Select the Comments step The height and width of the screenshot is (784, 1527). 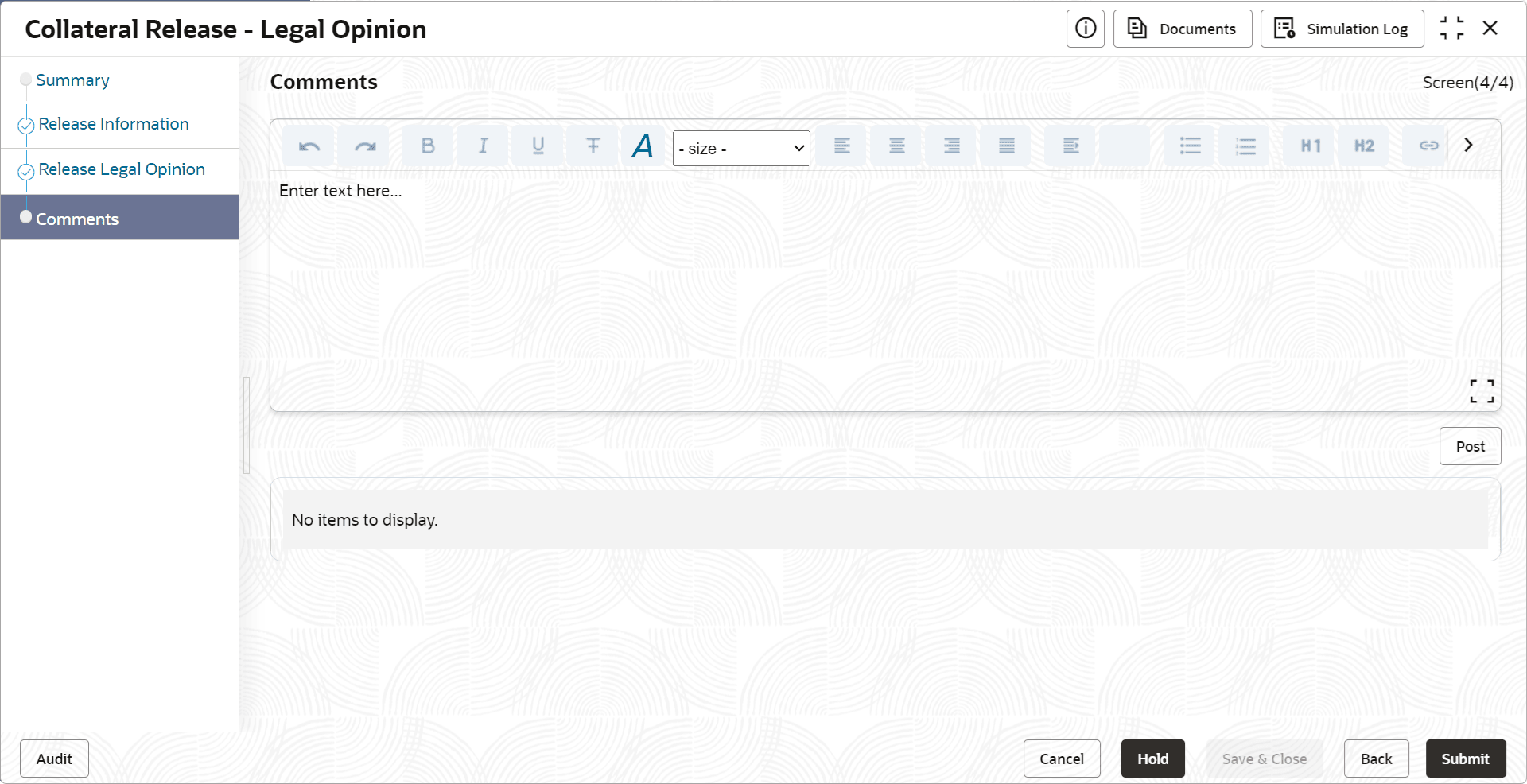(119, 217)
